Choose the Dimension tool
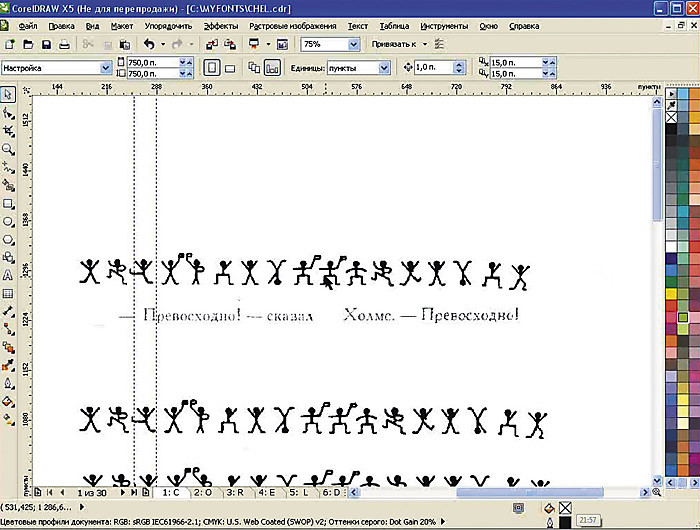This screenshot has width=700, height=530. click(8, 311)
